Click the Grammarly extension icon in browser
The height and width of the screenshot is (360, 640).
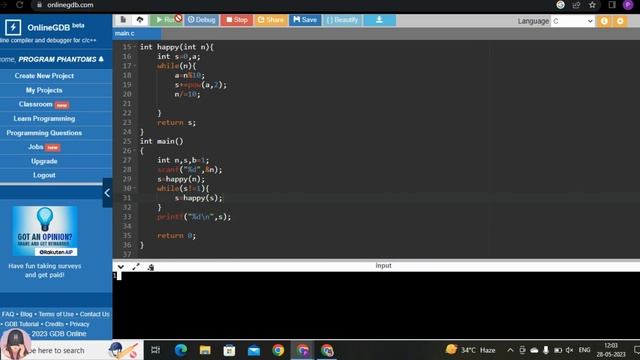560,5
